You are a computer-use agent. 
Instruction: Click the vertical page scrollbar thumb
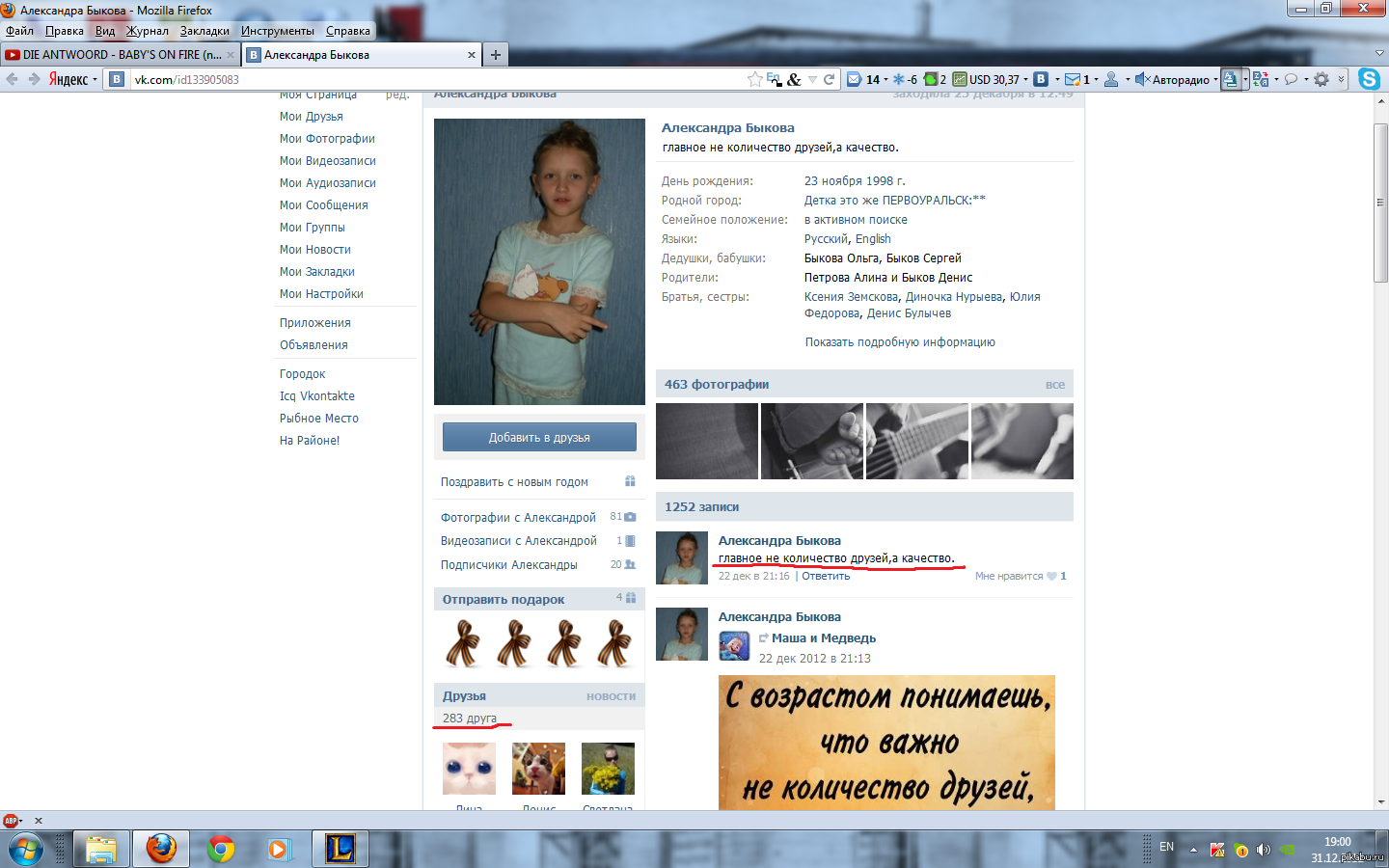point(1380,203)
